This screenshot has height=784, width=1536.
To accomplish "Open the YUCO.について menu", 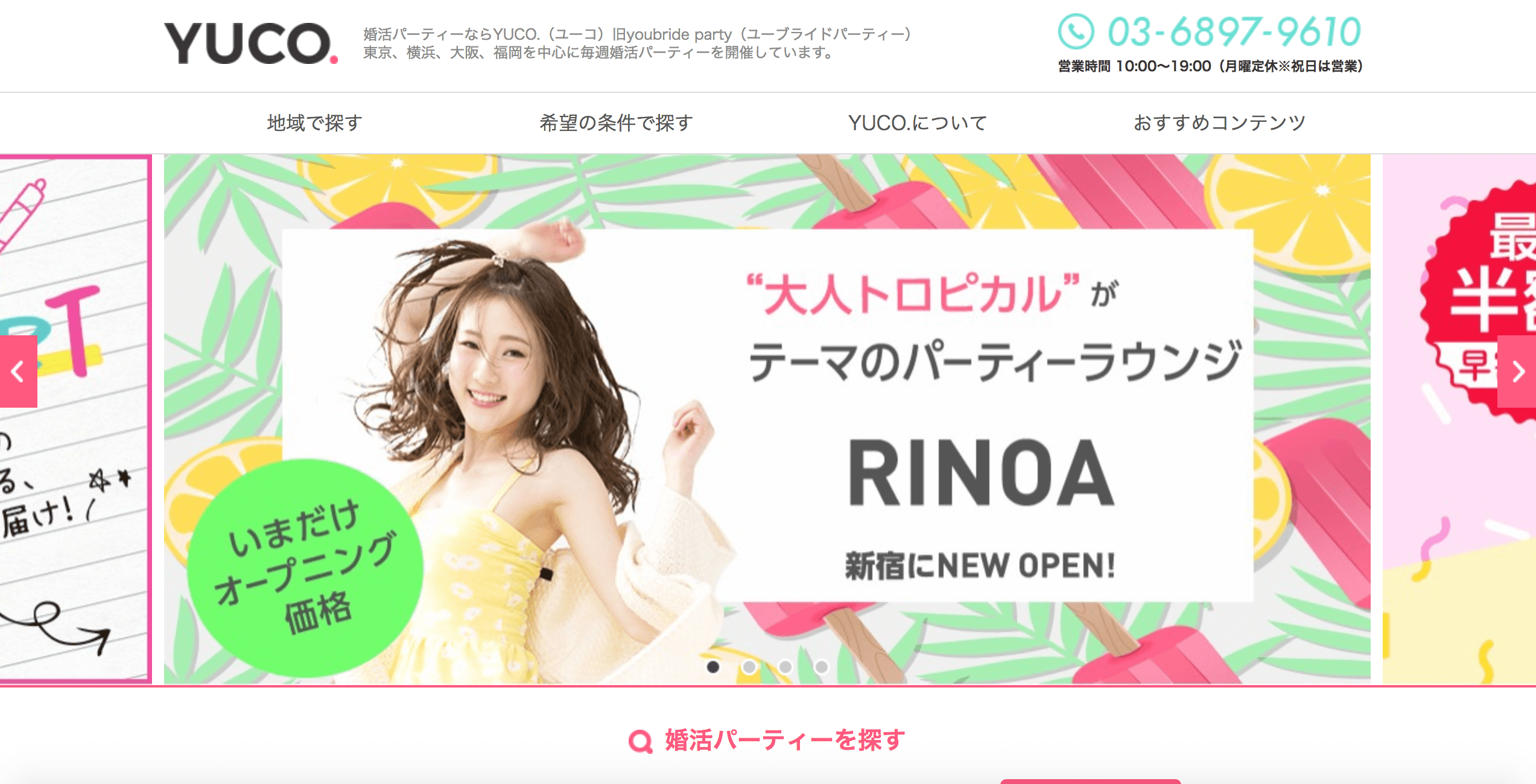I will [x=918, y=123].
